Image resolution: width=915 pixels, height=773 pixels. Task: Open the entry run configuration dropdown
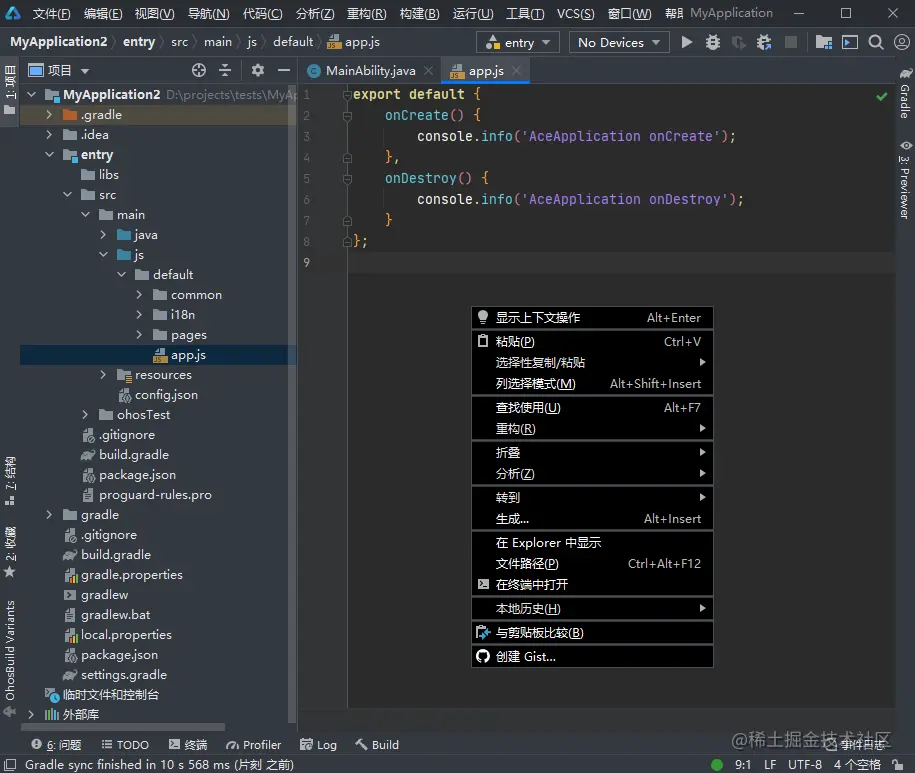point(518,43)
